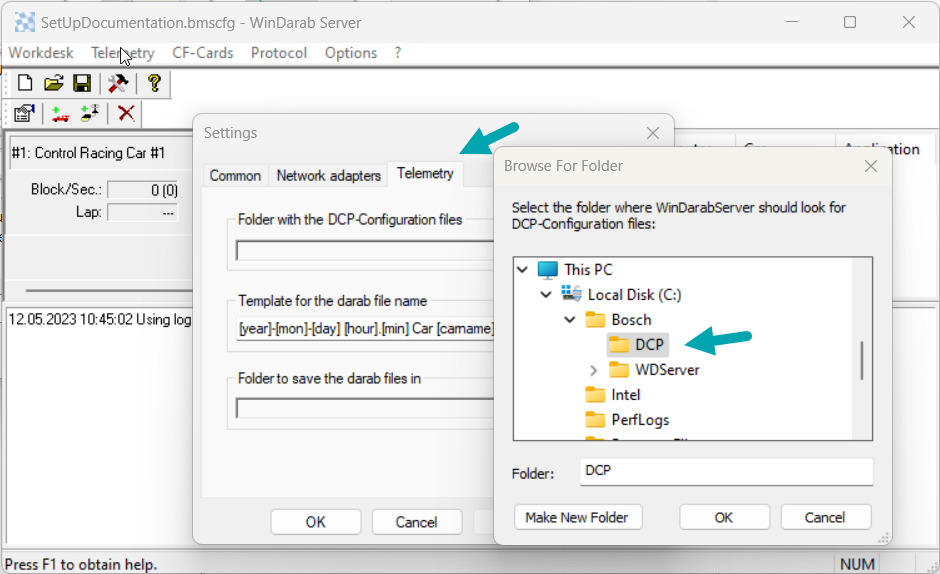Open the Telemetry menu
Viewport: 940px width, 574px height.
coord(123,53)
